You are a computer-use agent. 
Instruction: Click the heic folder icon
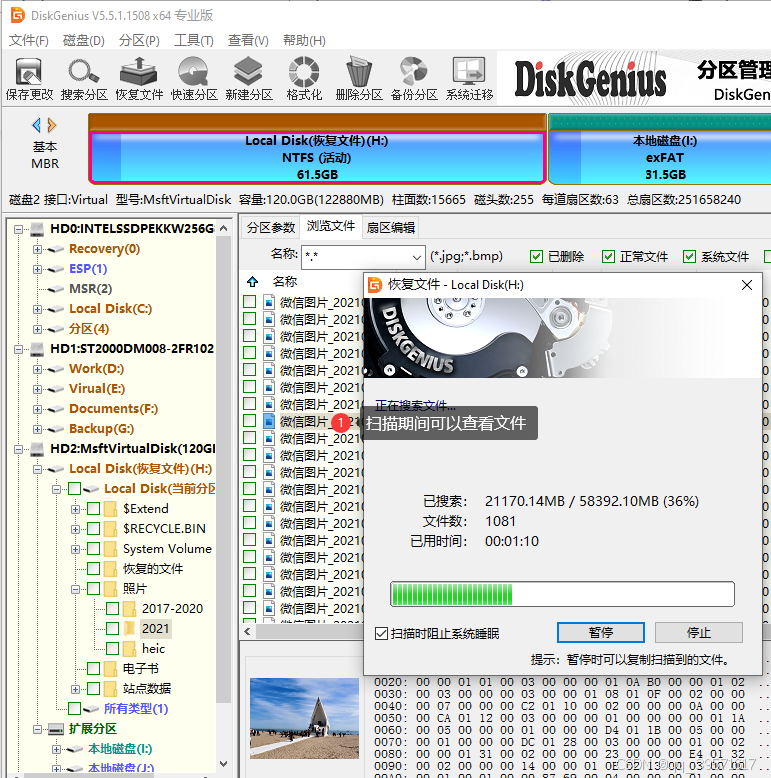[x=129, y=648]
